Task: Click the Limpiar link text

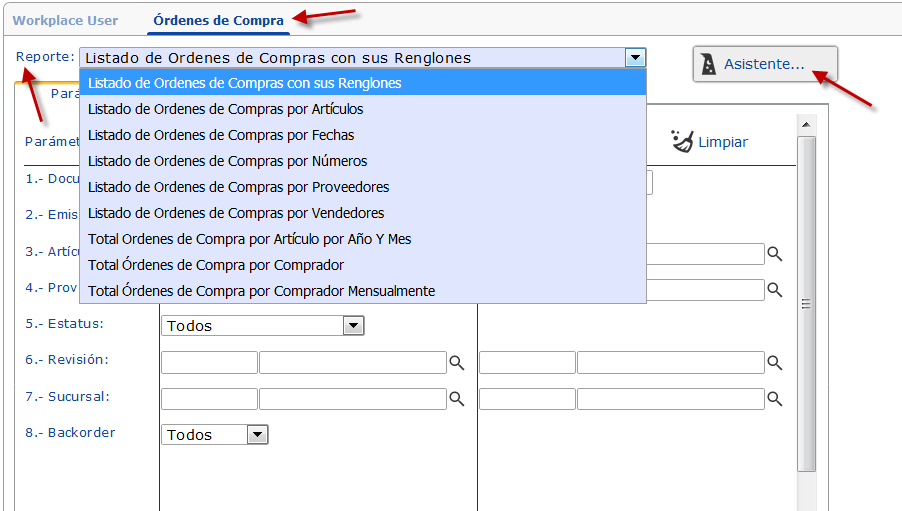Action: pyautogui.click(x=723, y=142)
